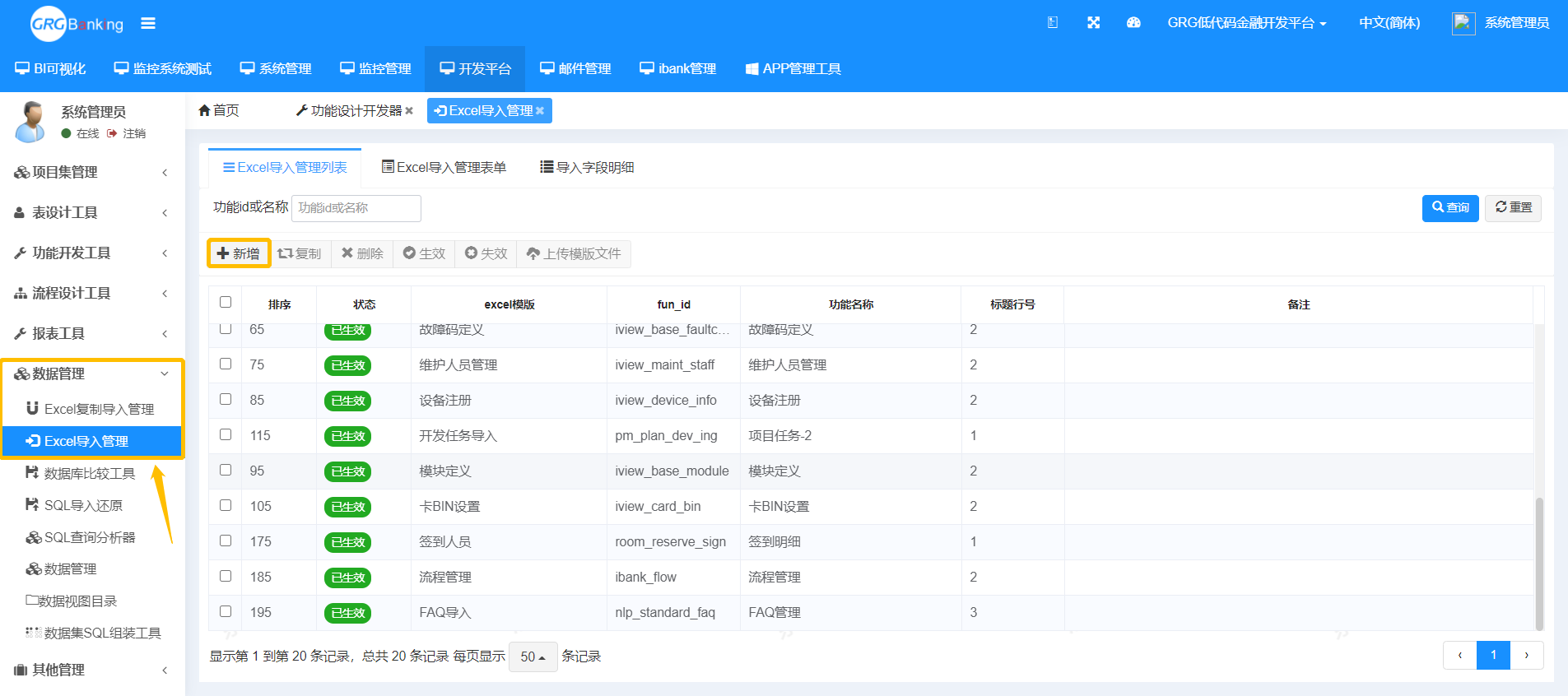1568x696 pixels.
Task: Click the table vertical scrollbar thumb
Action: [x=1539, y=563]
